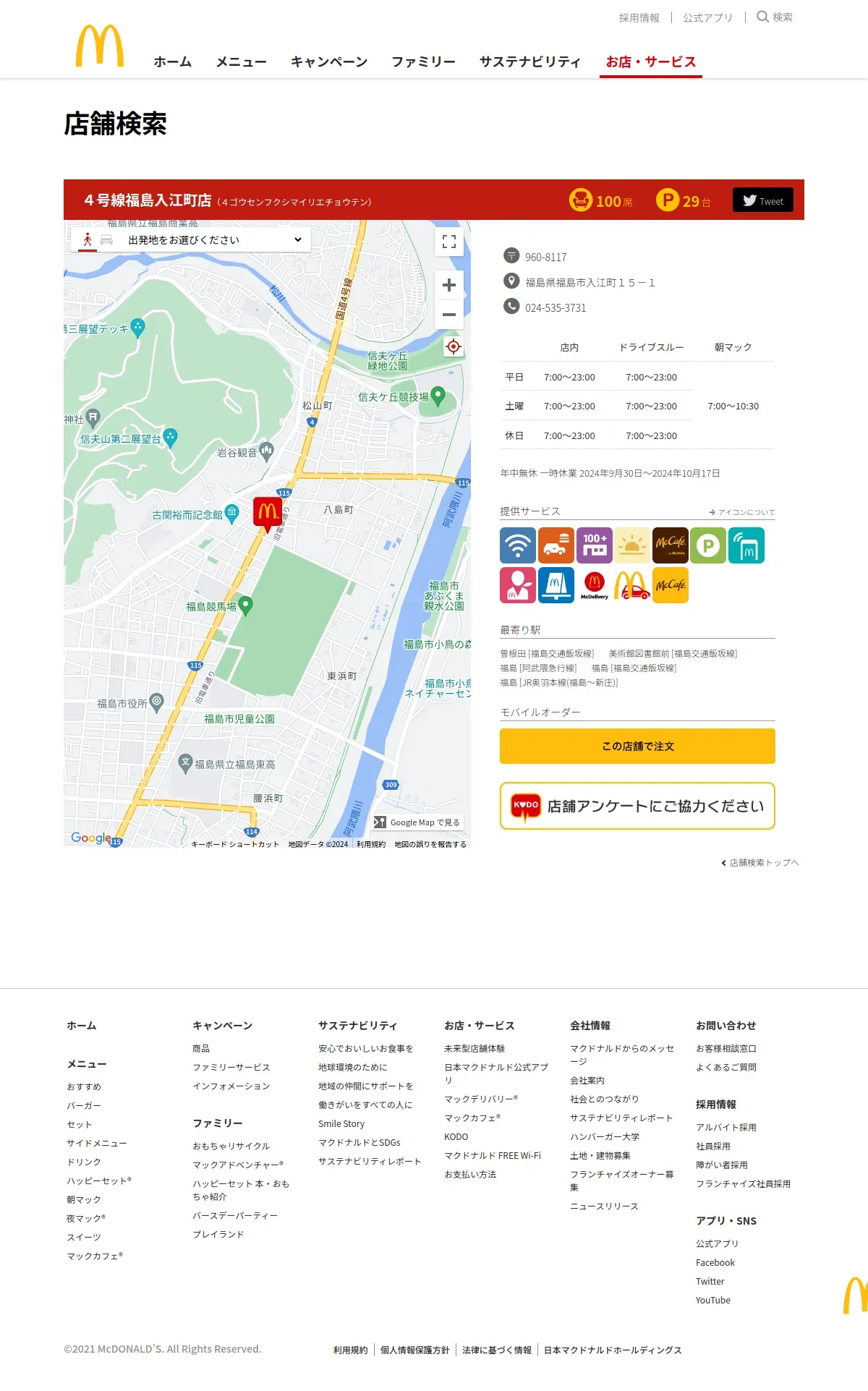The height and width of the screenshot is (1391, 868).
Task: Click 信夫ケ丘競技場 marker on the map
Action: pos(438,396)
